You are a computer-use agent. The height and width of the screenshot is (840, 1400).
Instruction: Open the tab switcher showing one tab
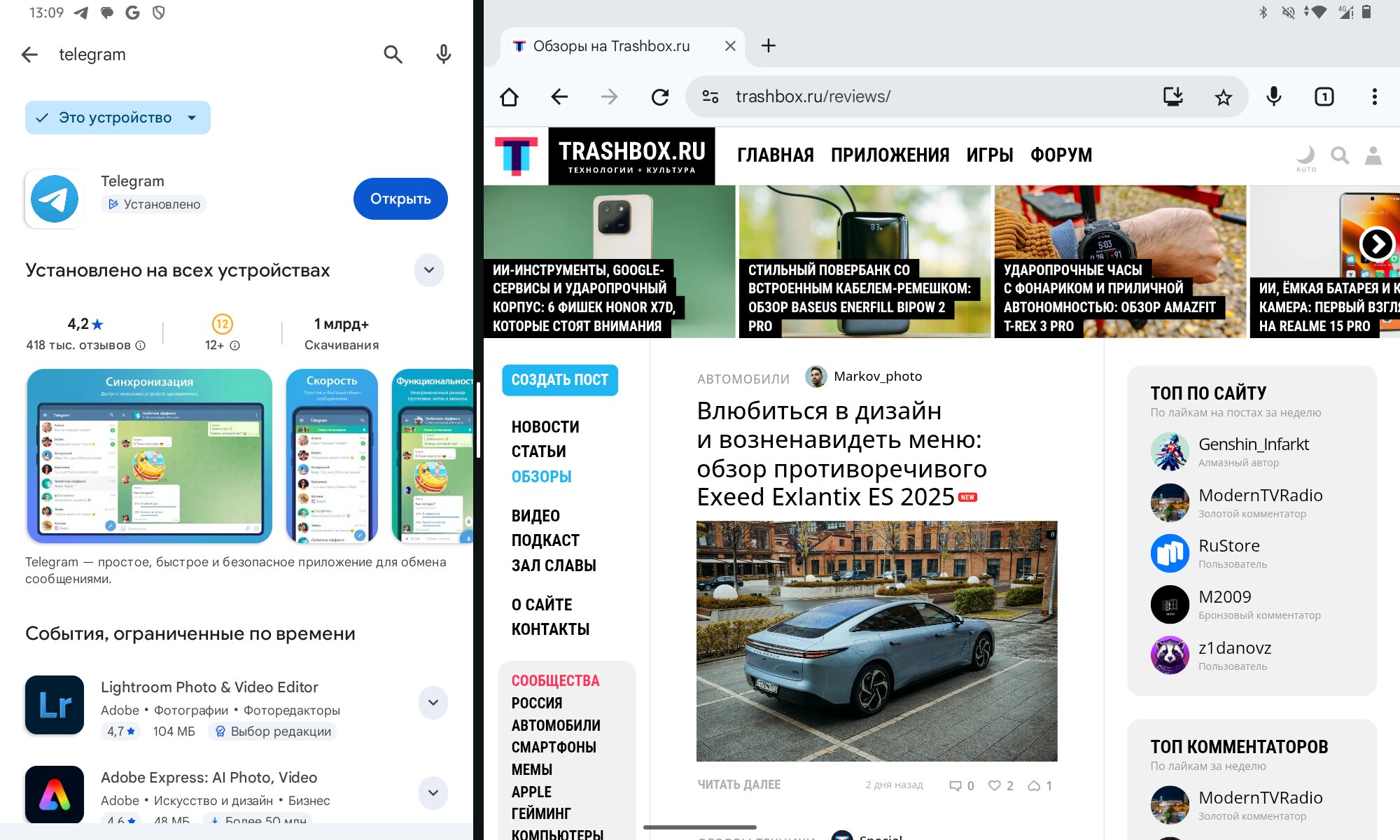pyautogui.click(x=1324, y=97)
